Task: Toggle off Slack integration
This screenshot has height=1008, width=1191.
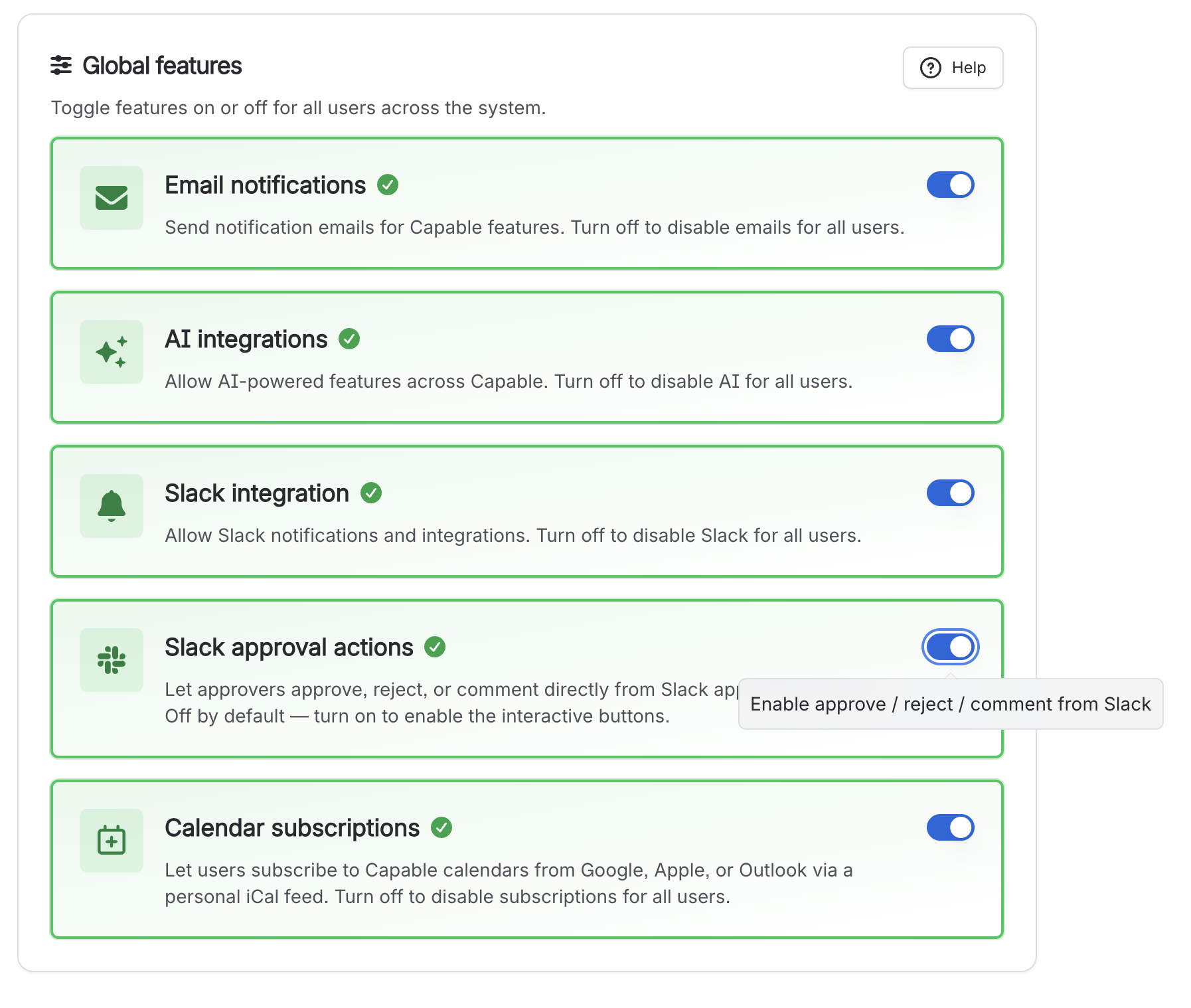Action: [950, 493]
